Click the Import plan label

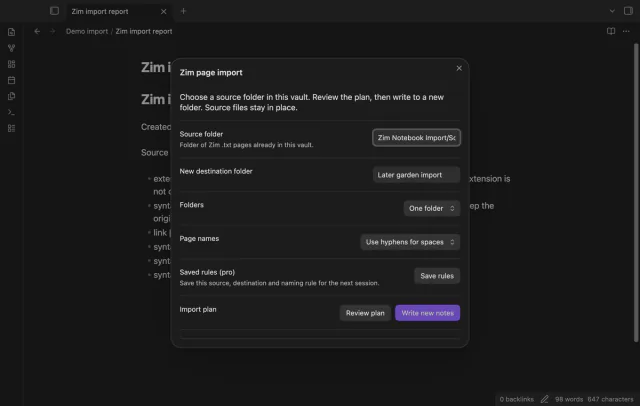point(198,309)
